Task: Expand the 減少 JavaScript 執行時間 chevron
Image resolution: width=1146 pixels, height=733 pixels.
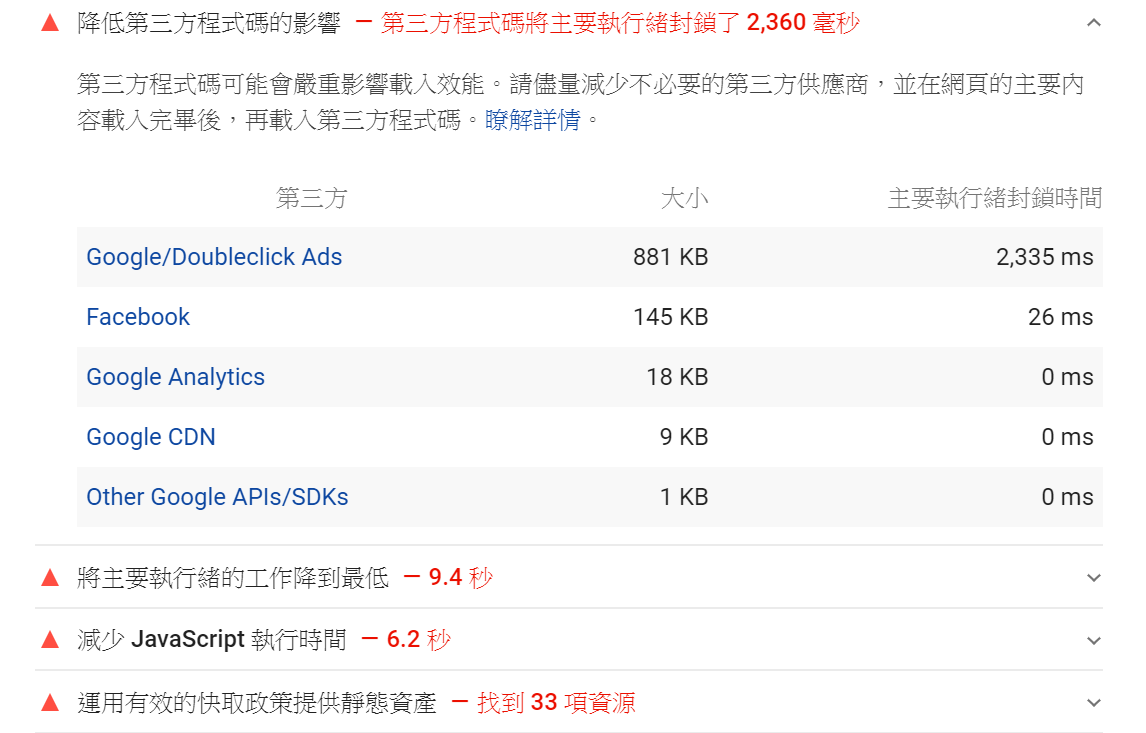Action: pyautogui.click(x=1093, y=640)
